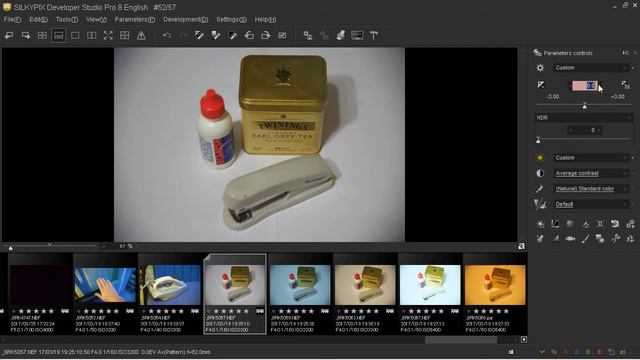Click the develop one scene icon
Screen dimensions: 640x360
(308, 36)
